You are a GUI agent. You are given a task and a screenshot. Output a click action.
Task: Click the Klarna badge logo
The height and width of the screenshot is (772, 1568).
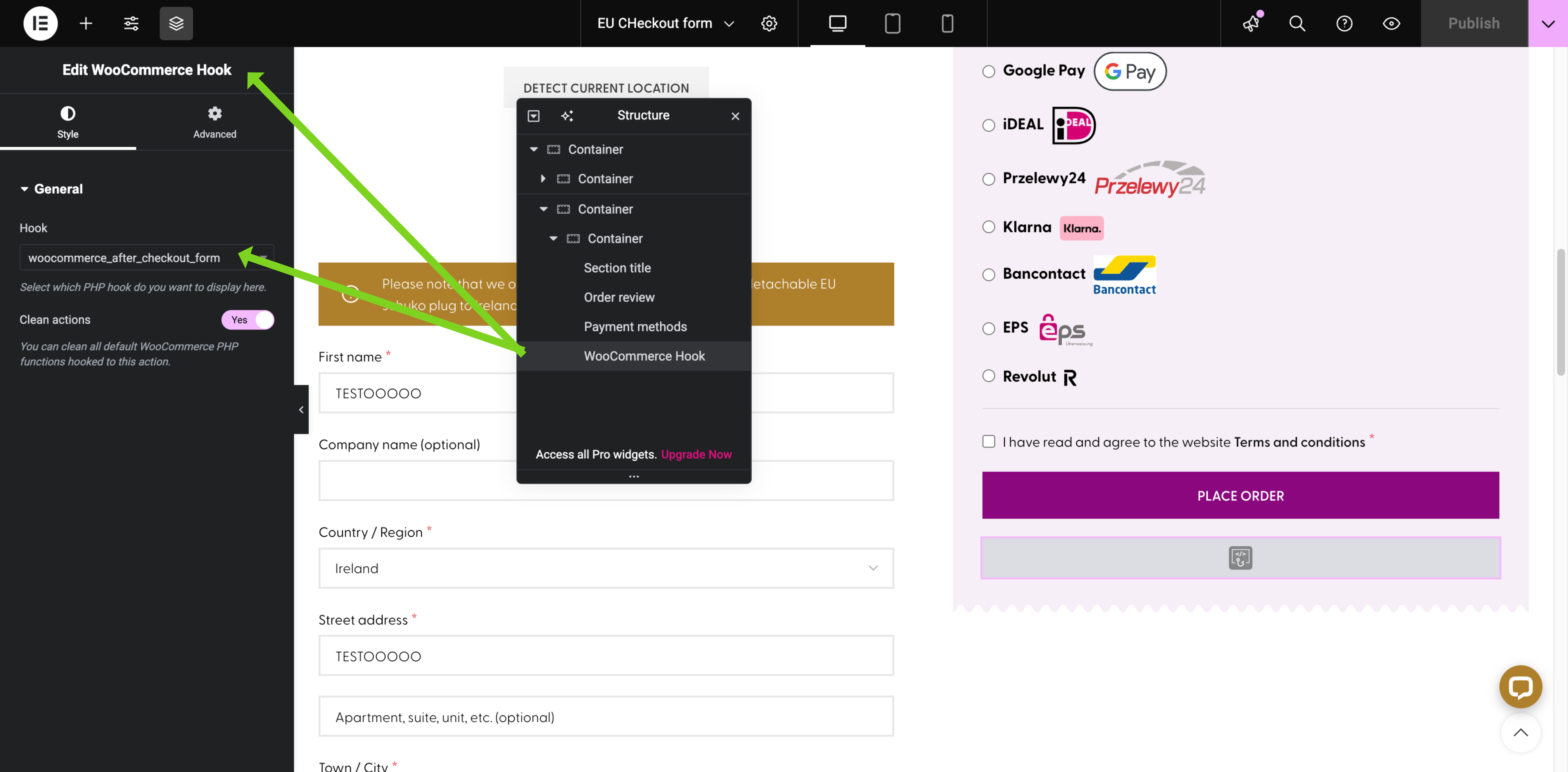coord(1082,228)
